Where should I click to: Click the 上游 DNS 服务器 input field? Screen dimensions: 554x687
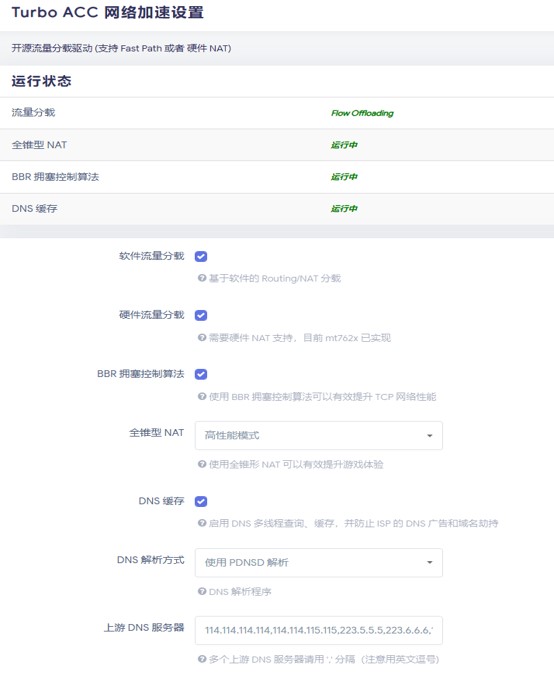click(319, 630)
